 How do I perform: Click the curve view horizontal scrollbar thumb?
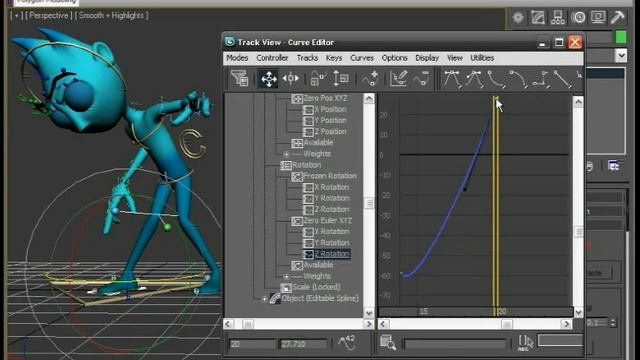(507, 324)
